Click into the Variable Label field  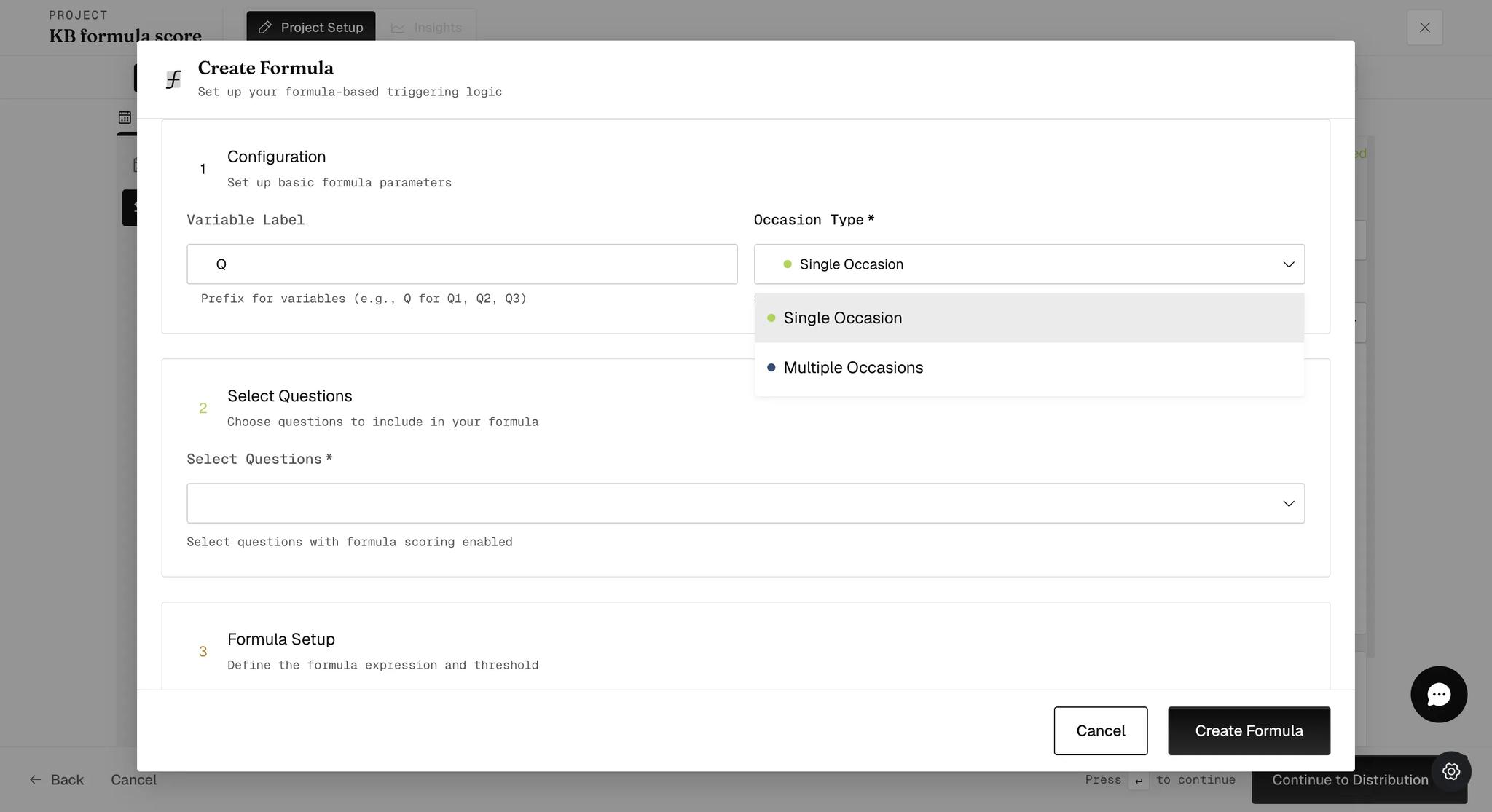point(462,264)
